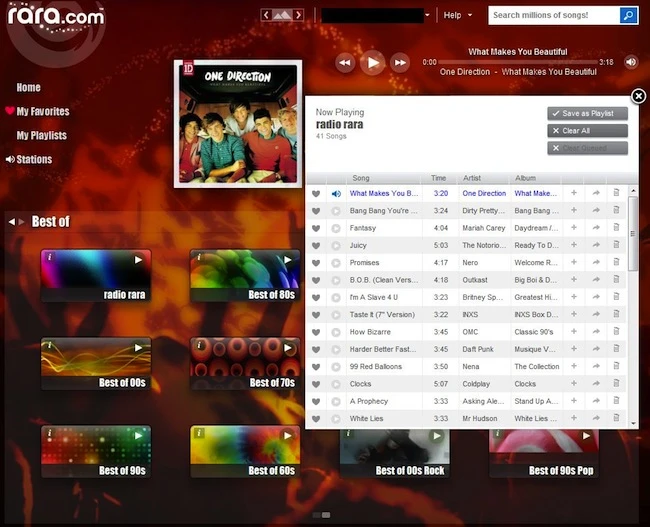Mute the volume speaker icon
650x527 pixels.
631,62
